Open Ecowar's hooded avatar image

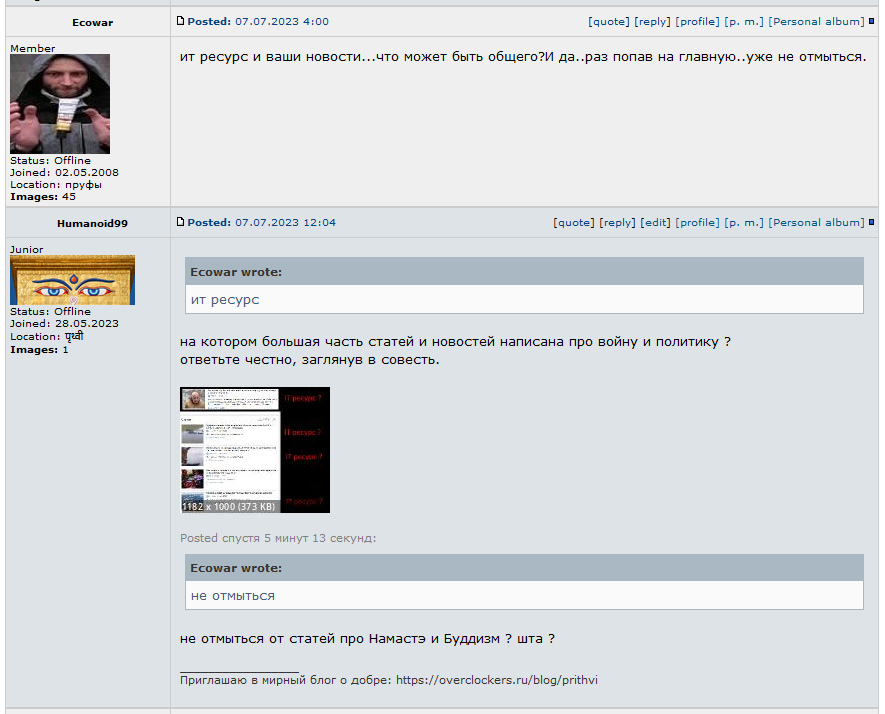pos(60,104)
